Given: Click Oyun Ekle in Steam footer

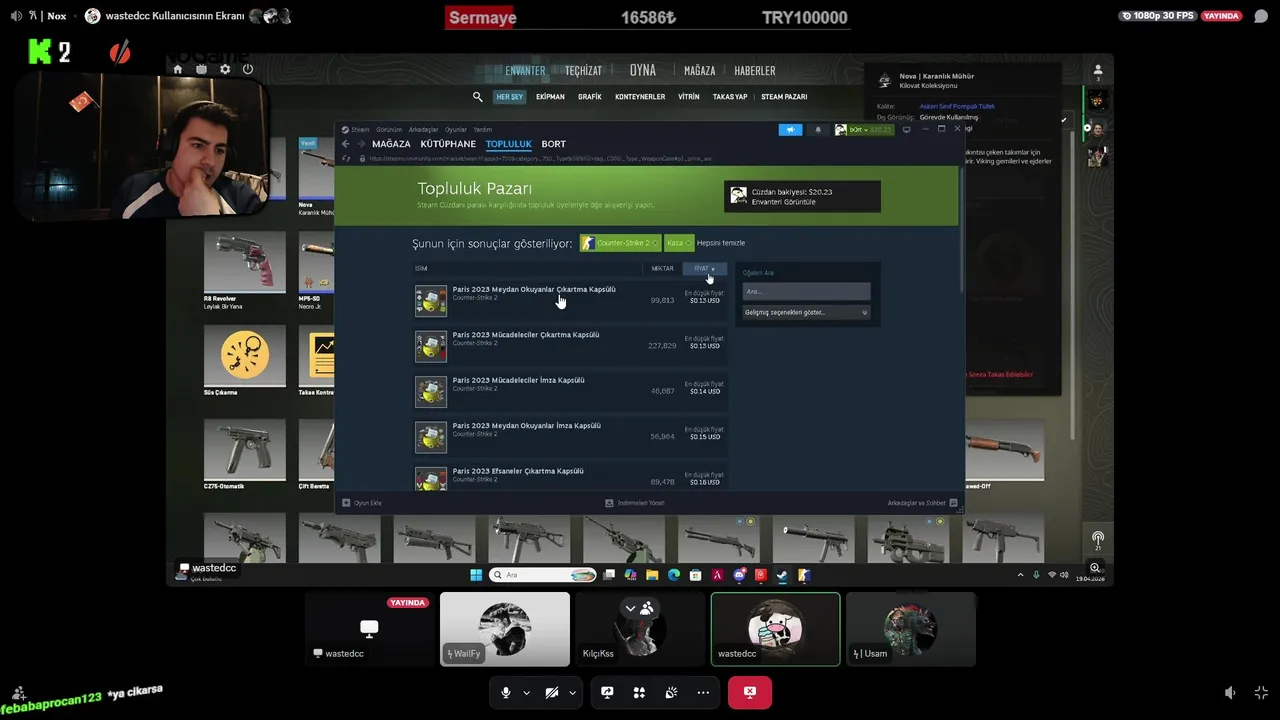Looking at the screenshot, I should pos(362,503).
